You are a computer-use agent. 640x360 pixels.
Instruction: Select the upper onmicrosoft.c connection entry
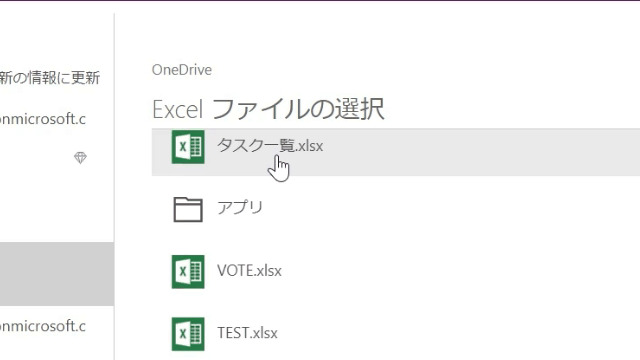coord(43,119)
